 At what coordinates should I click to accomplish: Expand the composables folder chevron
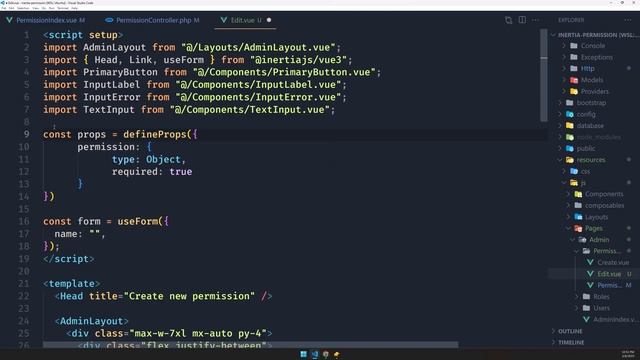point(568,206)
